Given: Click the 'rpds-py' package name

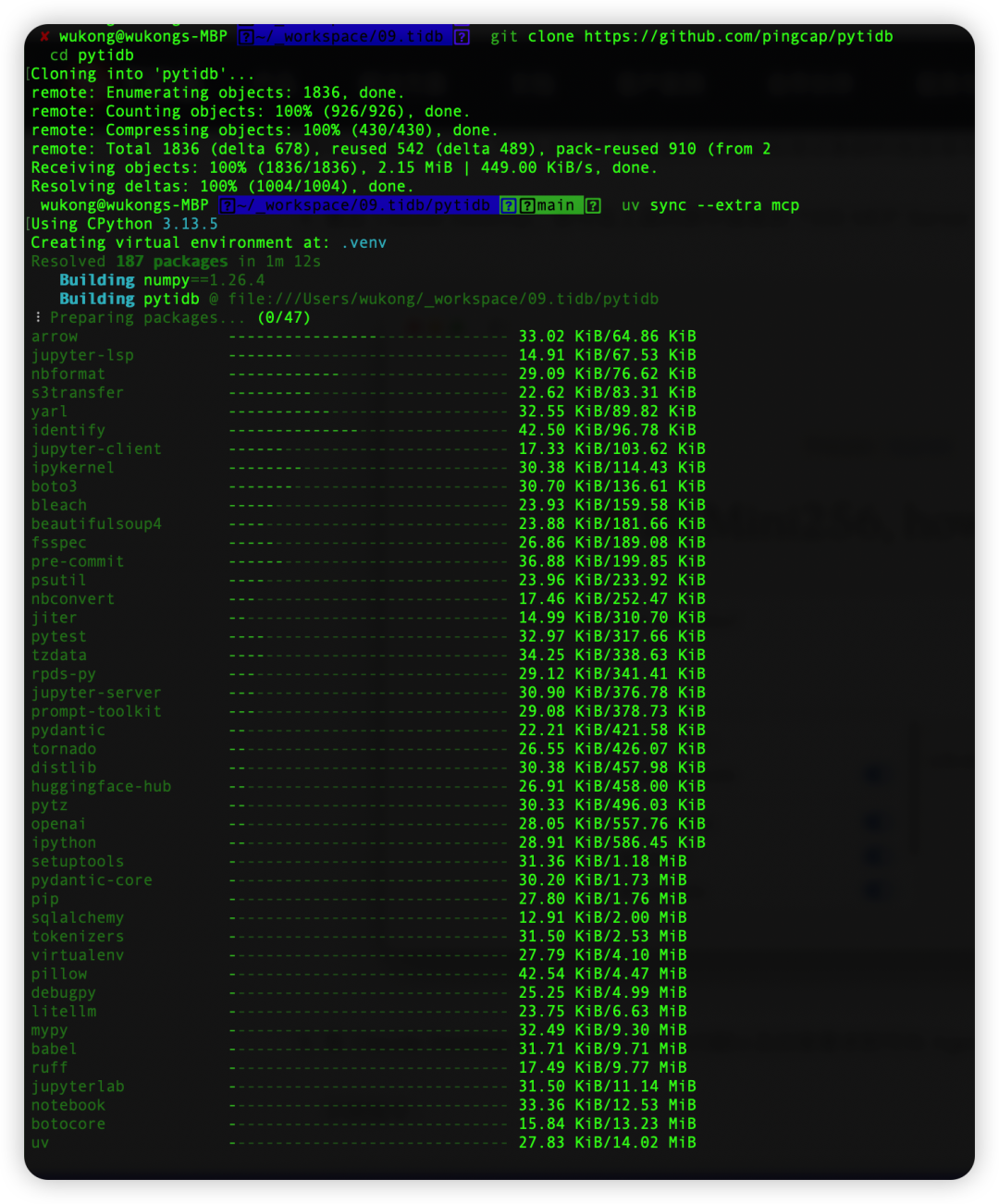Looking at the screenshot, I should click(64, 673).
